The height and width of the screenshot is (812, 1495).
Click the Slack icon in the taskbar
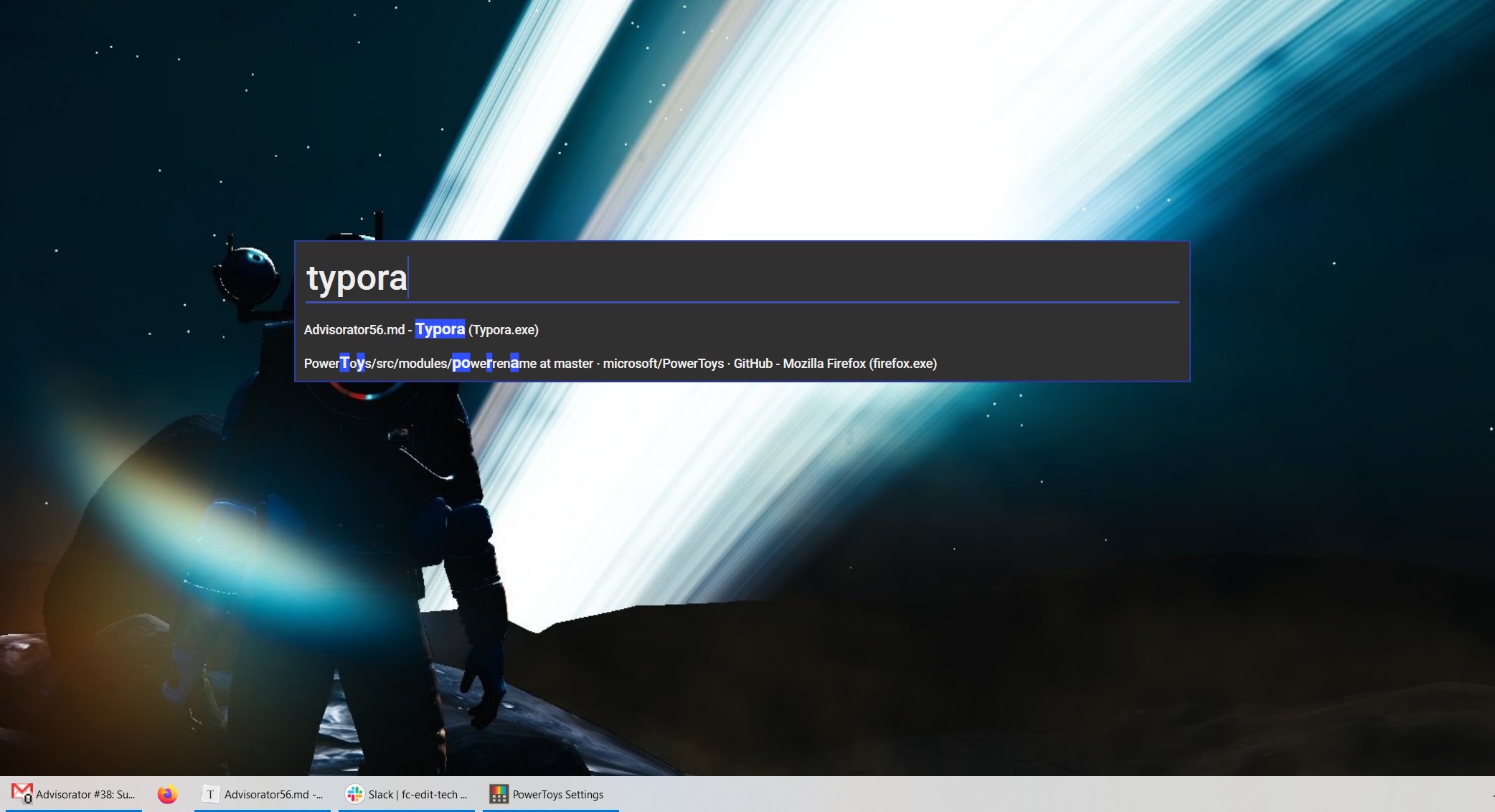click(354, 794)
